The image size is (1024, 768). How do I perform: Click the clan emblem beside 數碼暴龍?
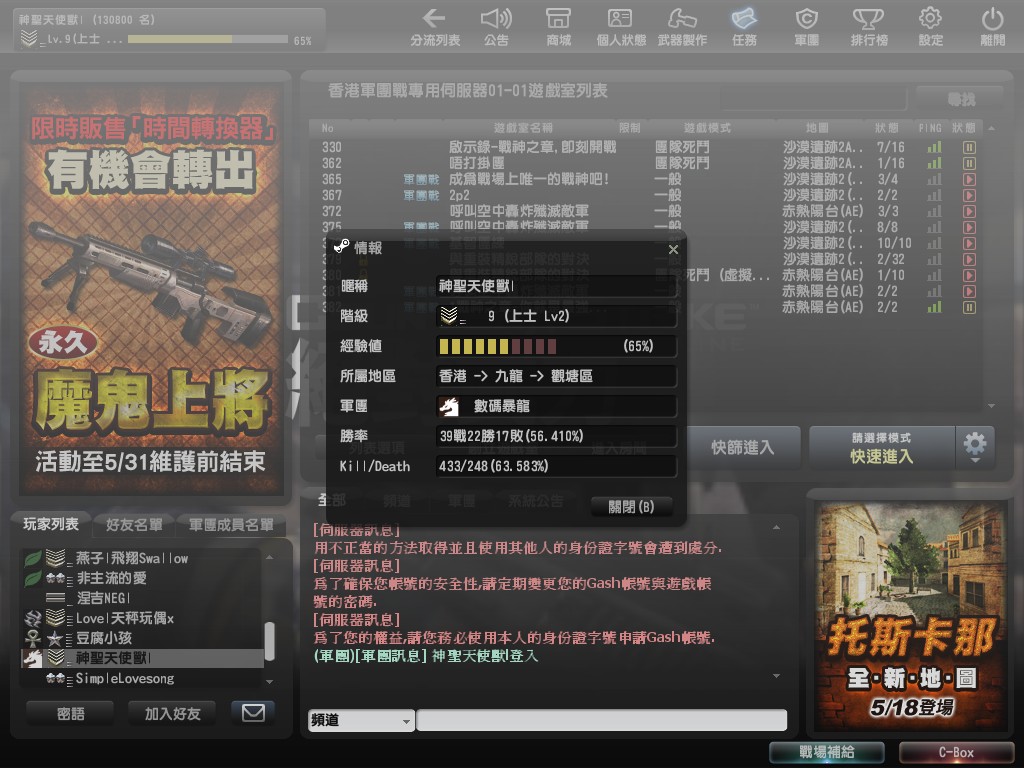[449, 406]
